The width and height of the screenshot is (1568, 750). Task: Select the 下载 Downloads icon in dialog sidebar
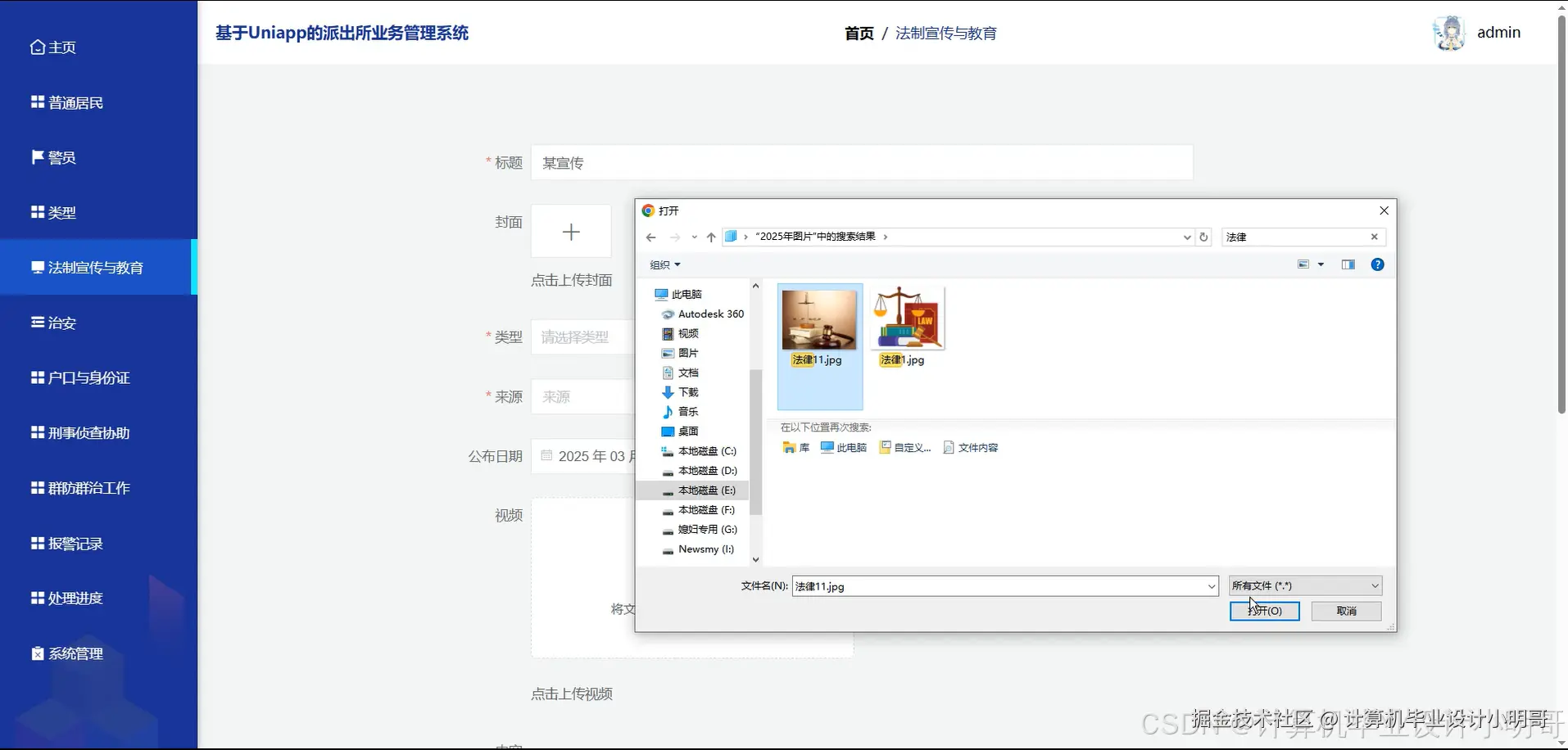pos(666,392)
